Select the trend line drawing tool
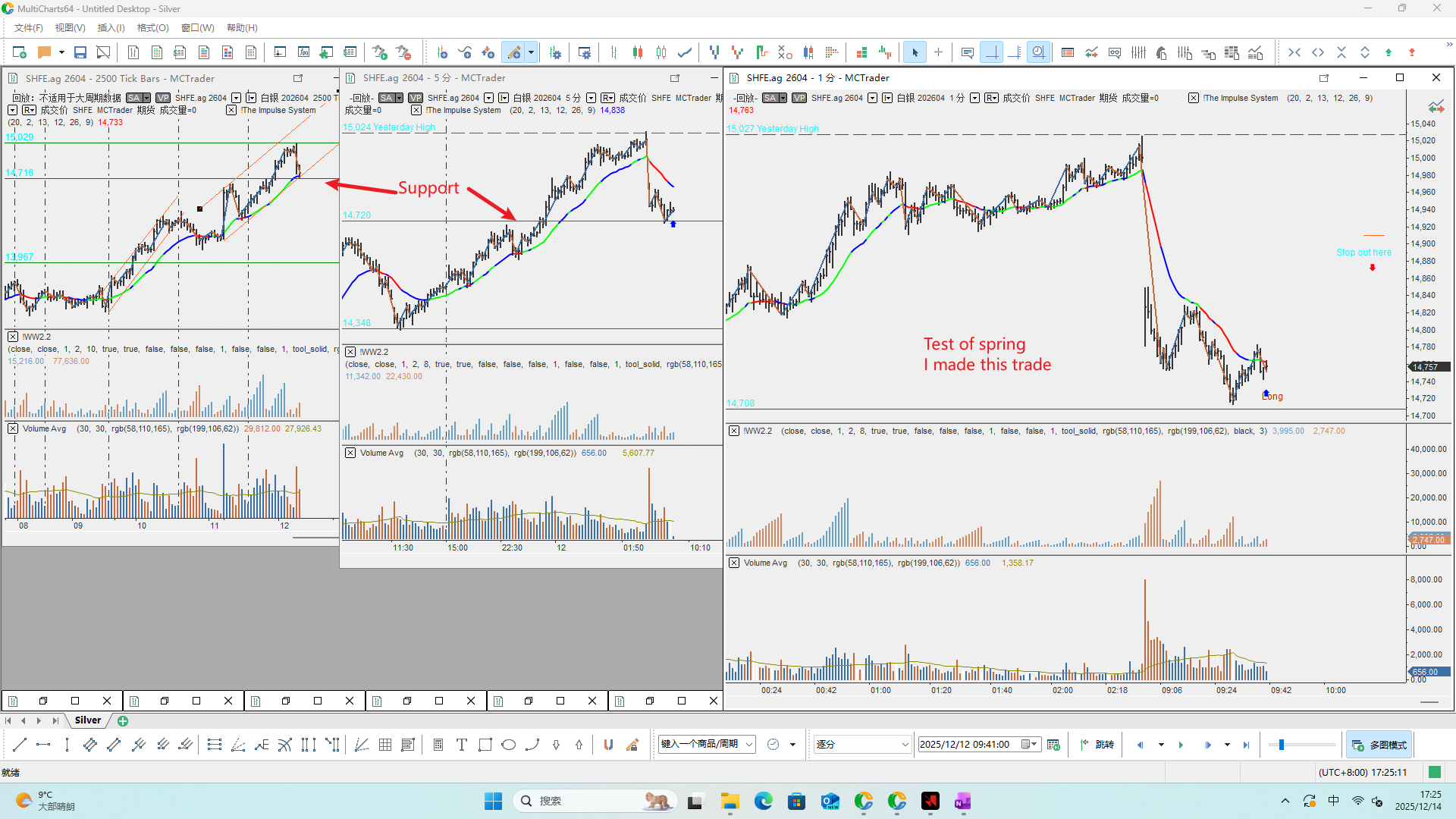This screenshot has height=819, width=1456. tap(20, 745)
